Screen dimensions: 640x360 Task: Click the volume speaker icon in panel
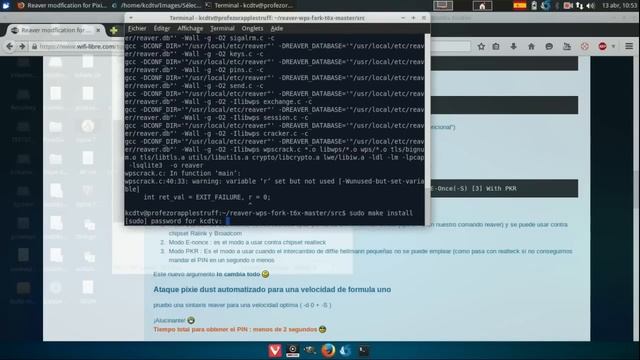(590, 6)
